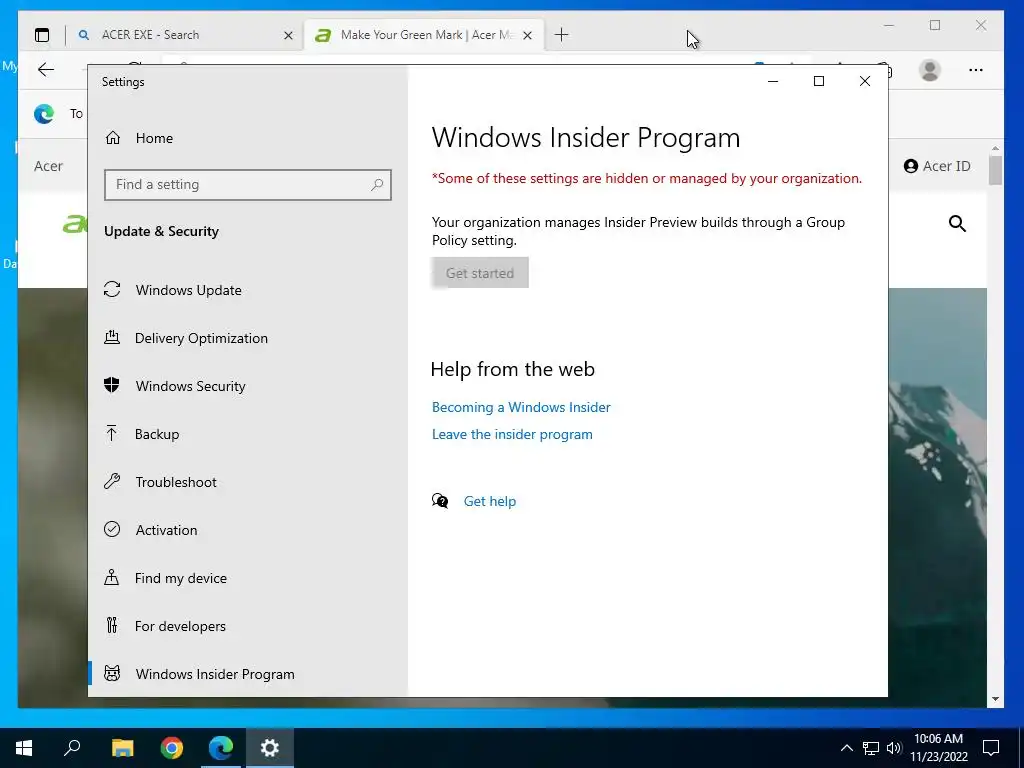
Task: Click the Backup arrow icon
Action: [x=112, y=433]
